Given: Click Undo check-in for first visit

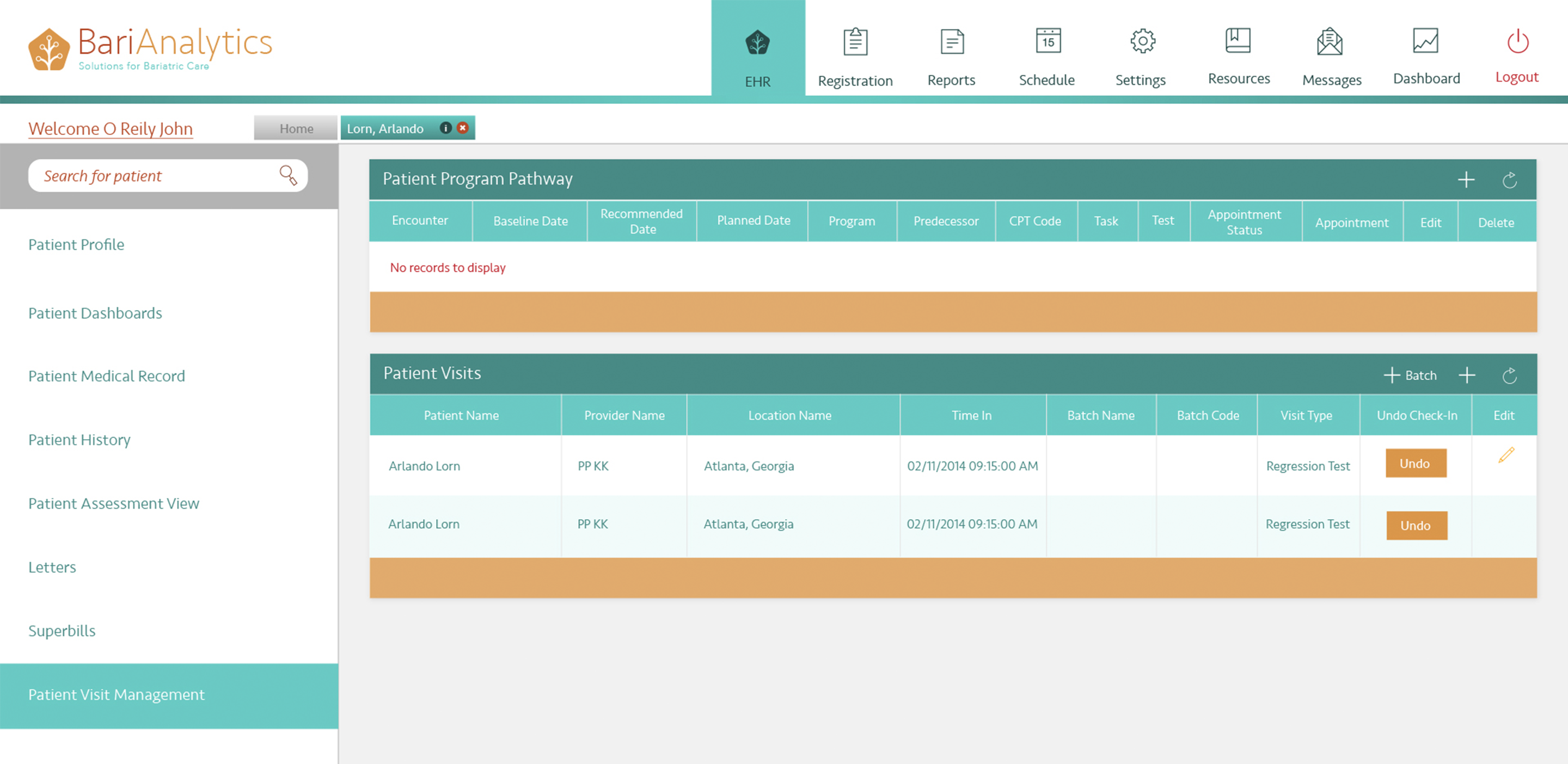Looking at the screenshot, I should point(1414,462).
